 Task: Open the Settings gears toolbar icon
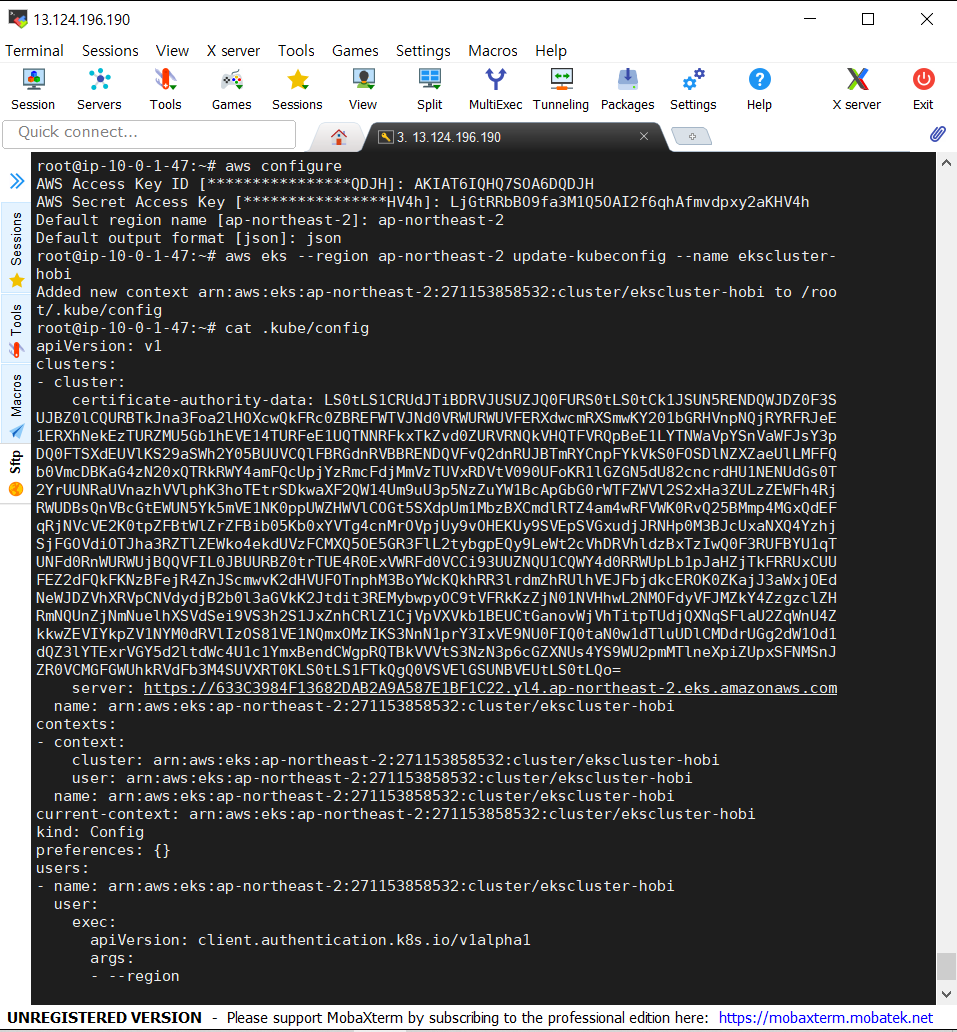pos(693,90)
